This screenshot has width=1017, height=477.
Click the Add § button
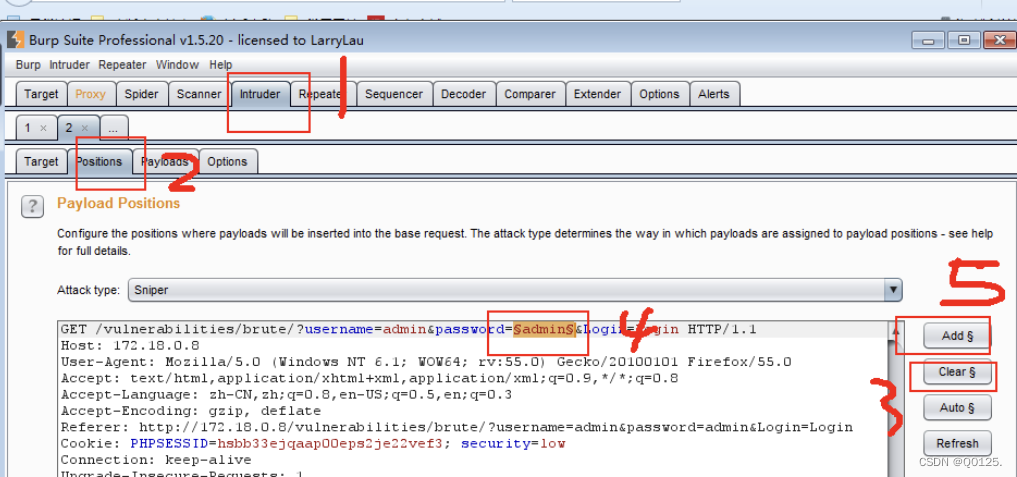pyautogui.click(x=957, y=336)
